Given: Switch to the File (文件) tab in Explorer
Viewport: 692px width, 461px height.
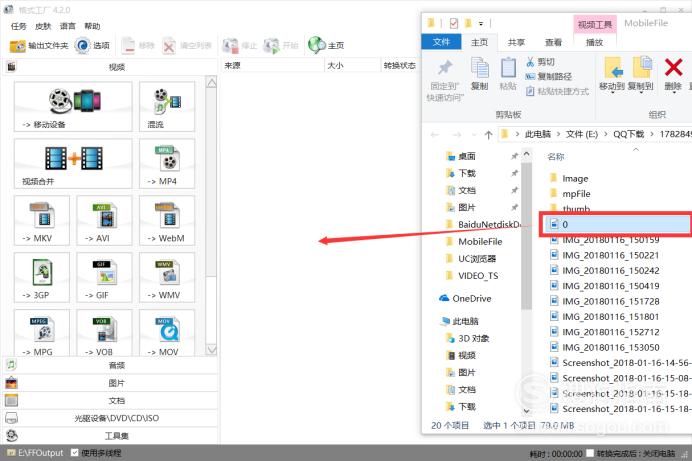Looking at the screenshot, I should (441, 42).
